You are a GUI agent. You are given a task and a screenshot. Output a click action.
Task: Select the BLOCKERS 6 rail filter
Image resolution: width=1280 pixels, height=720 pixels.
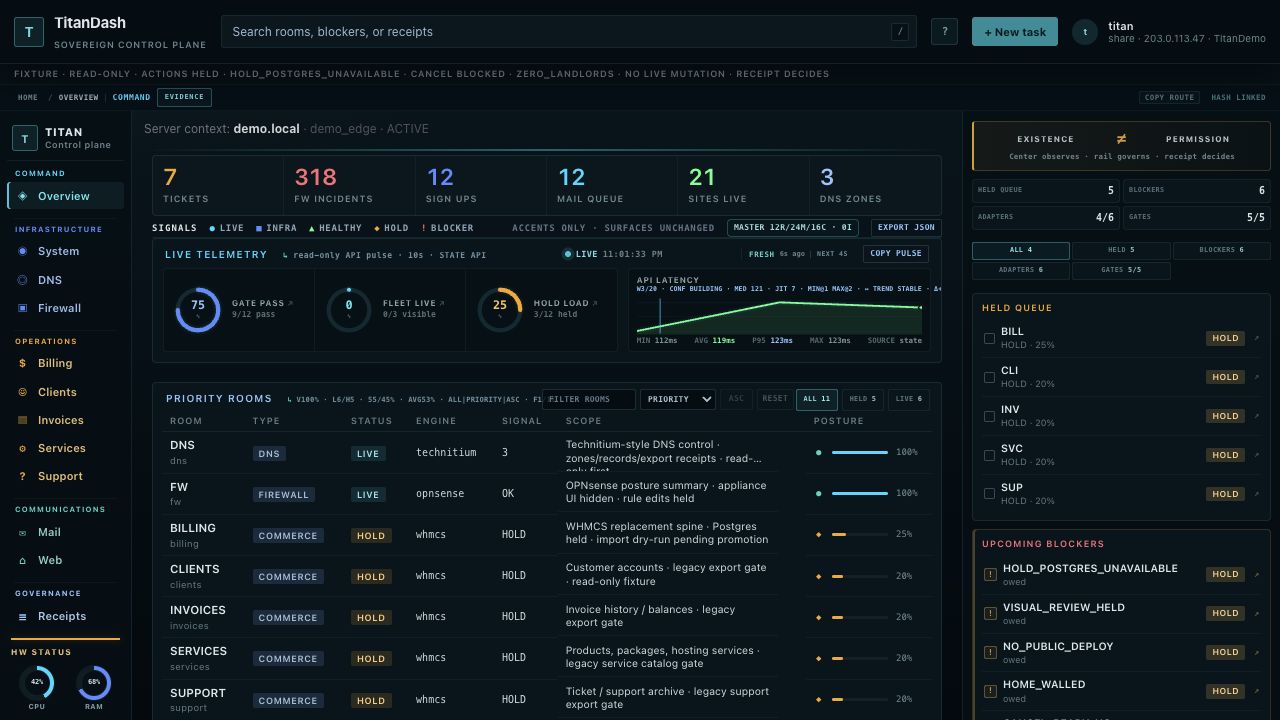pos(1221,250)
